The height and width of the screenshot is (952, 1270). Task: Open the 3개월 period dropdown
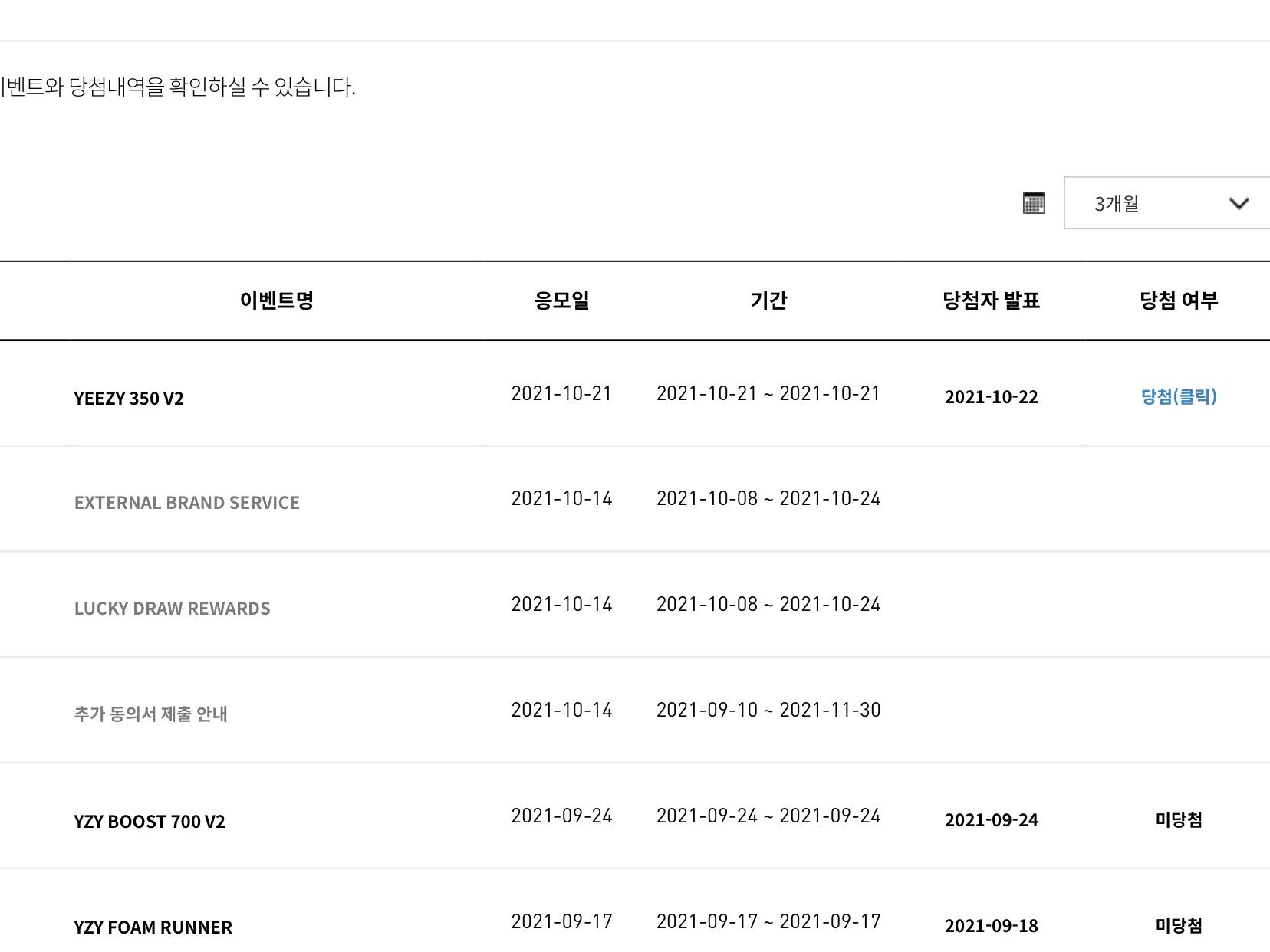1150,203
